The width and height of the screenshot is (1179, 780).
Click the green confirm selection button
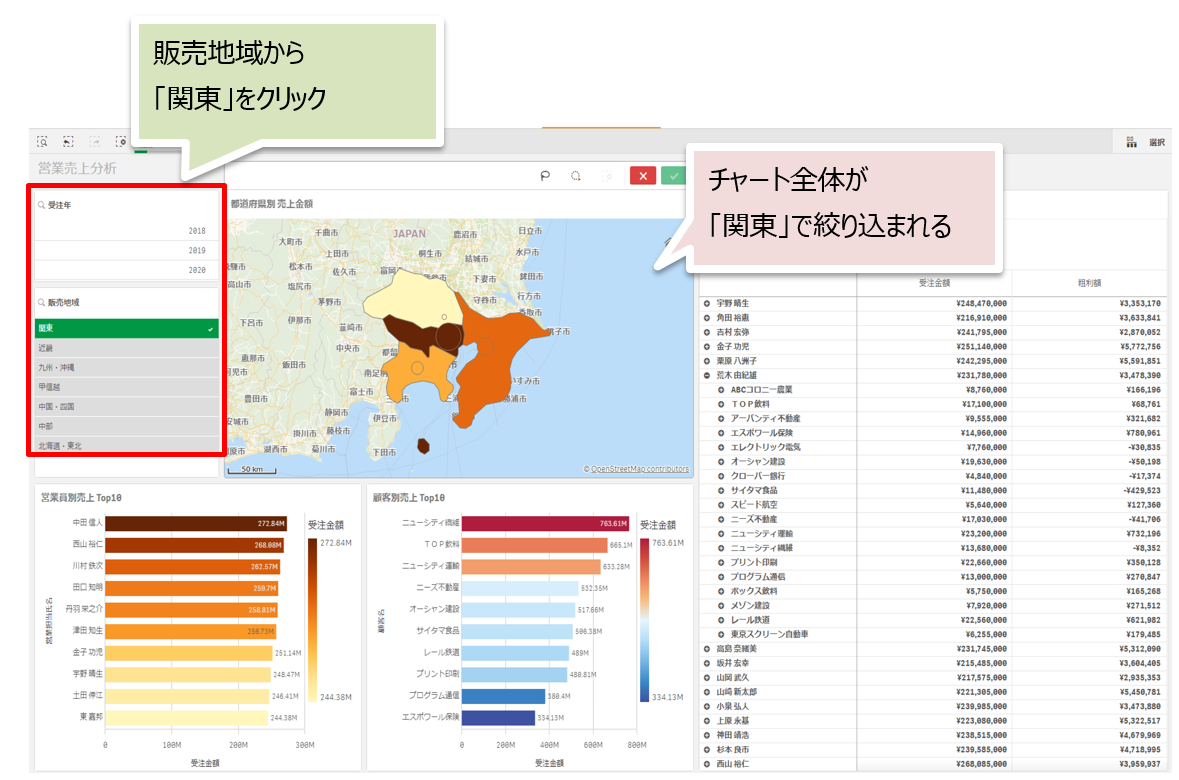674,176
